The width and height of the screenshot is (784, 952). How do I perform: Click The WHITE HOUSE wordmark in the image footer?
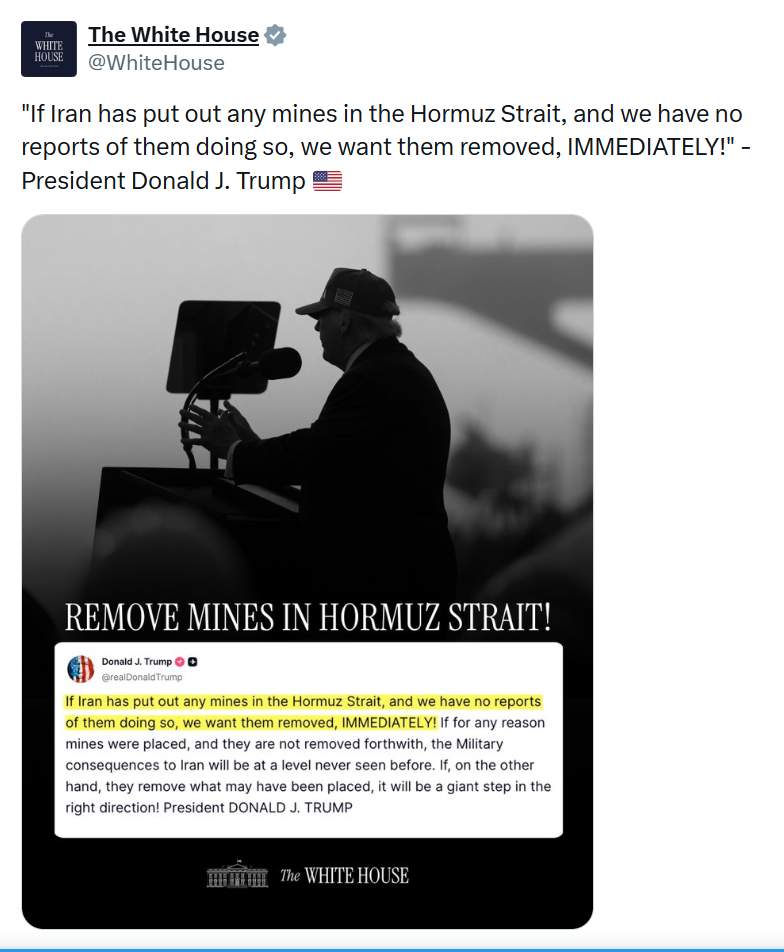click(344, 876)
